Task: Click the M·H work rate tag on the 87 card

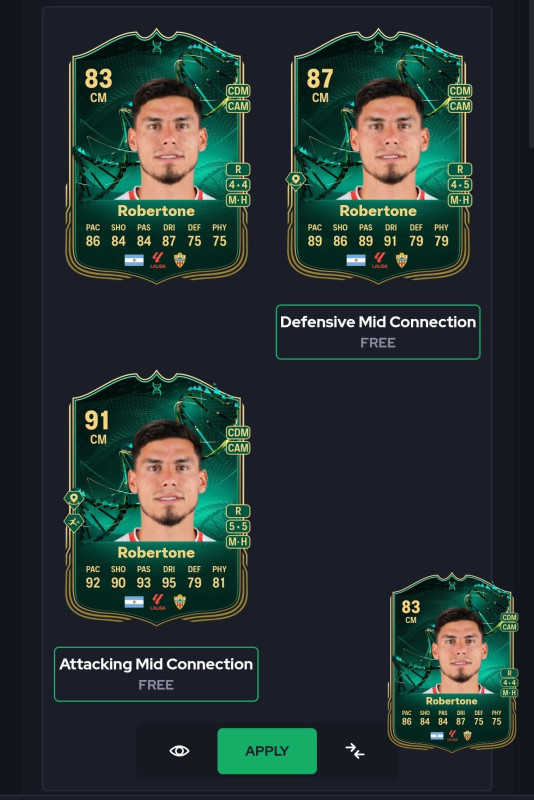Action: [460, 200]
